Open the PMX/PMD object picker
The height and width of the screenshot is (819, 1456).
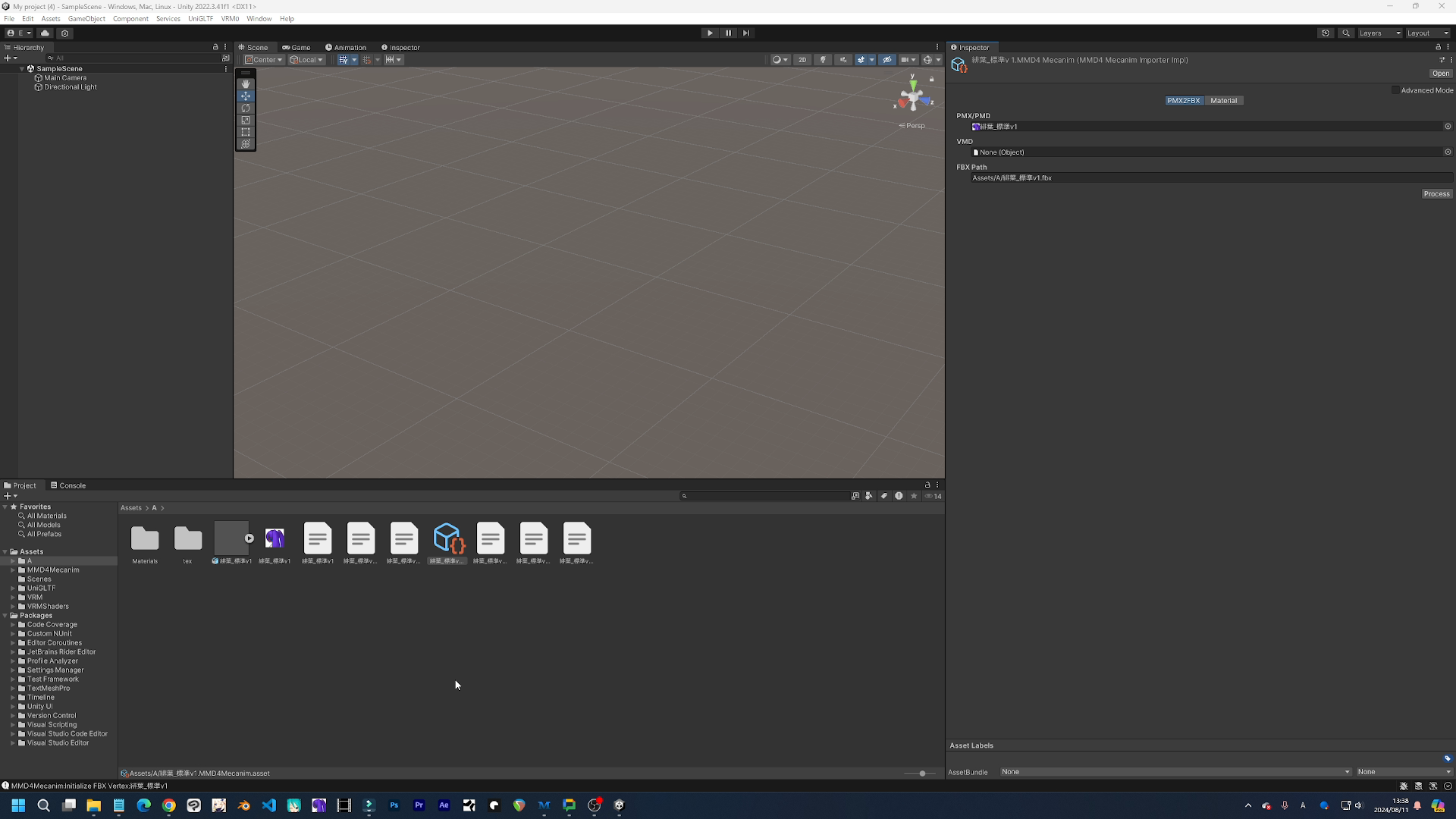pos(1447,127)
